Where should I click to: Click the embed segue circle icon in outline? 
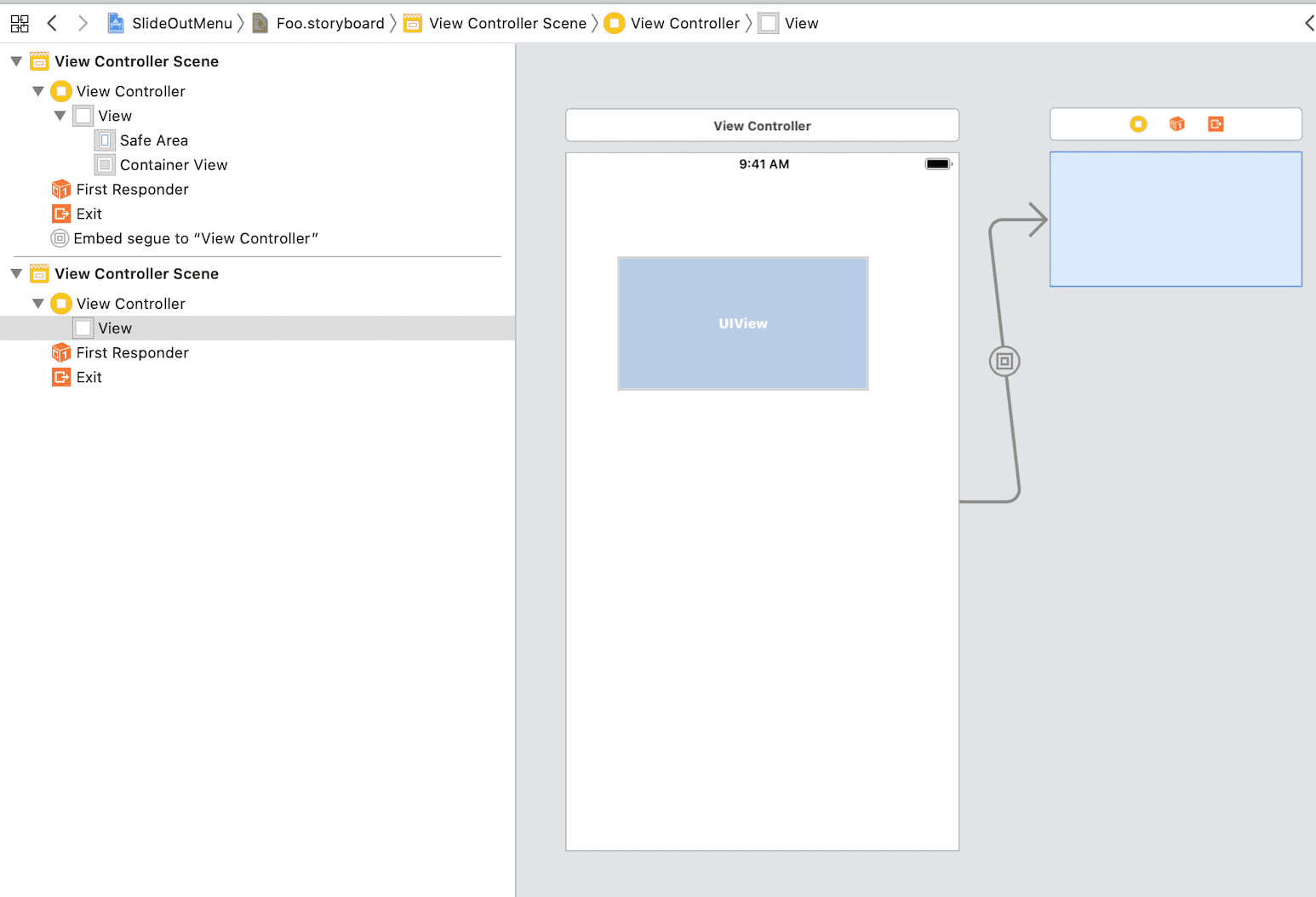[x=60, y=238]
